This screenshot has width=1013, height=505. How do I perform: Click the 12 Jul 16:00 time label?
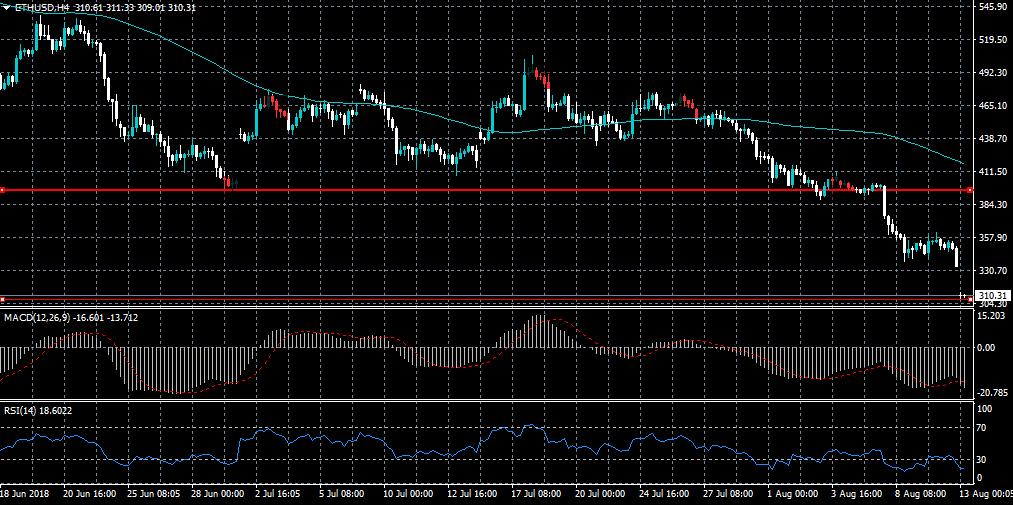click(x=474, y=493)
